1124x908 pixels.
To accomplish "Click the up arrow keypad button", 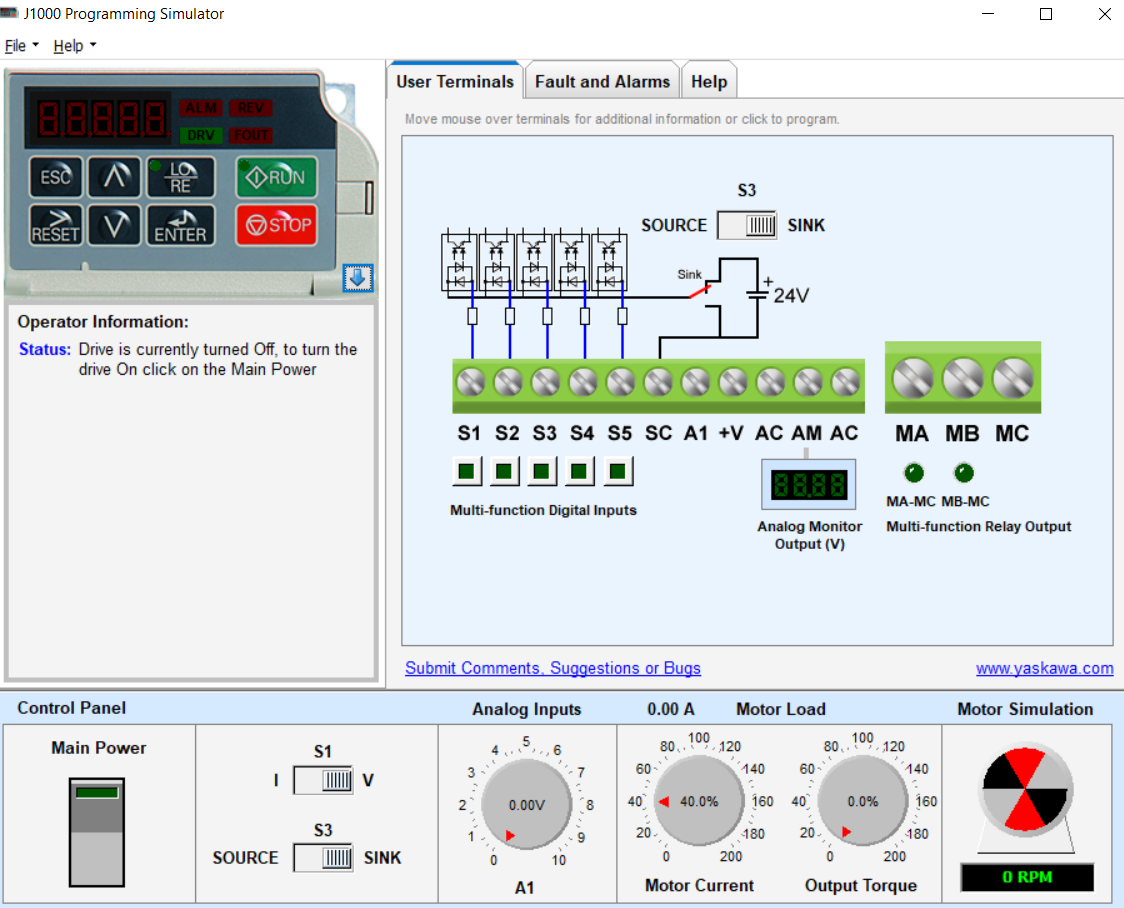I will 115,177.
